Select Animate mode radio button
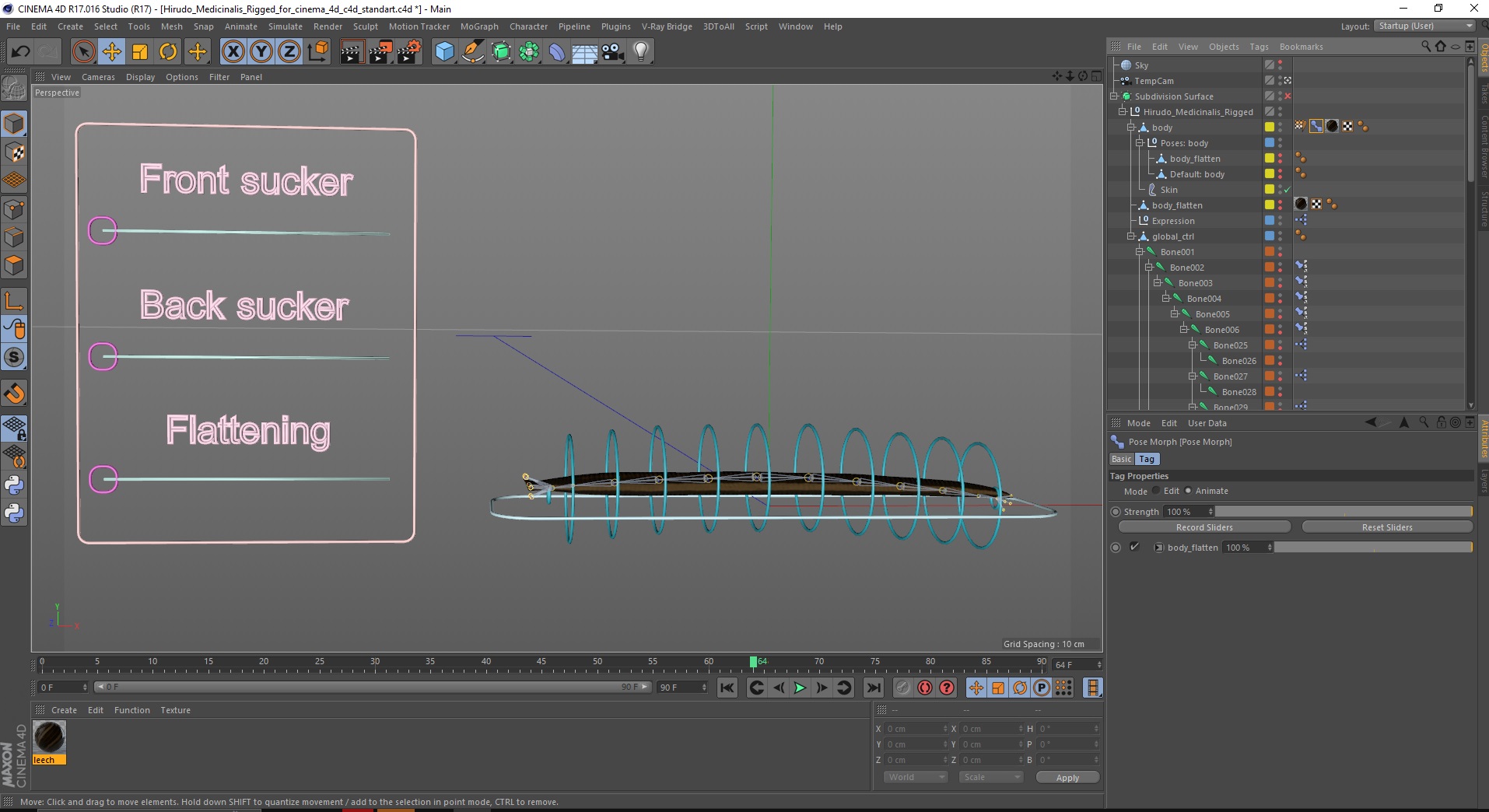1489x812 pixels. pyautogui.click(x=1188, y=491)
